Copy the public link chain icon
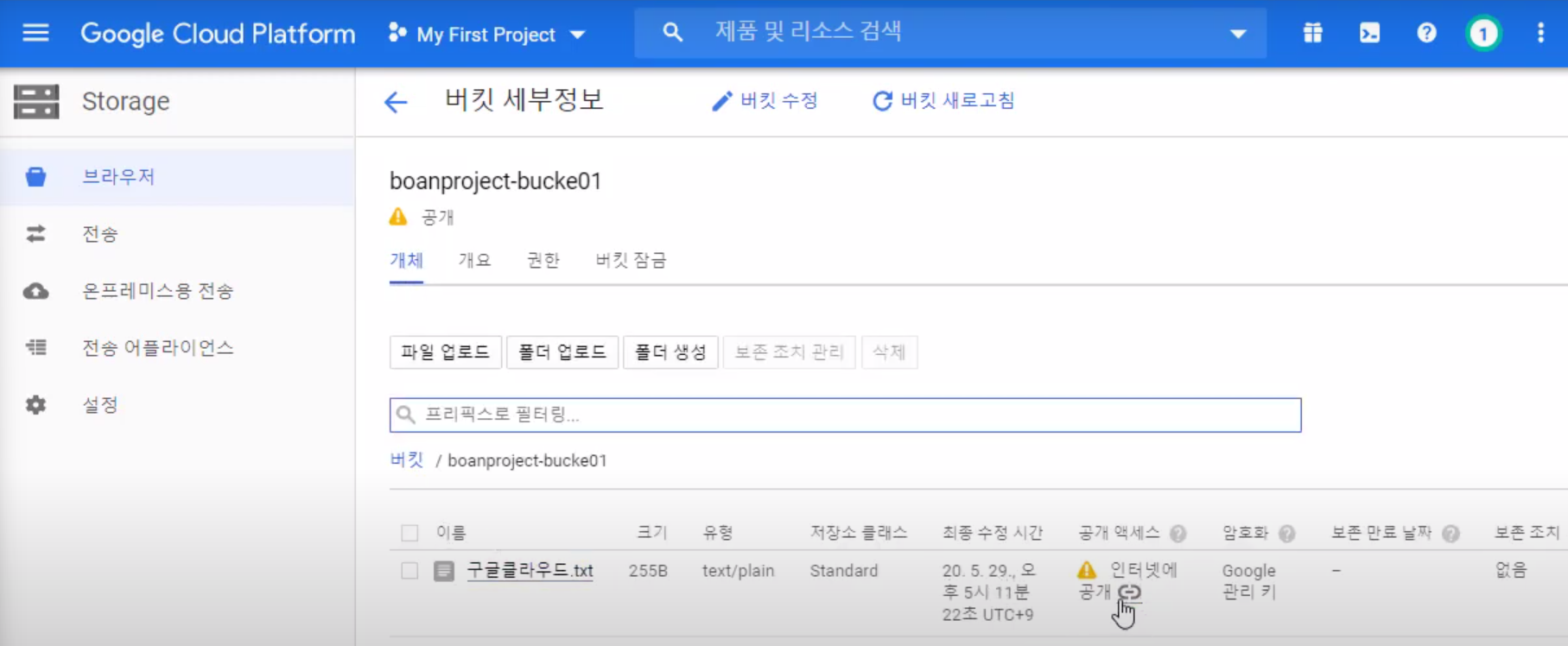 [x=1129, y=592]
